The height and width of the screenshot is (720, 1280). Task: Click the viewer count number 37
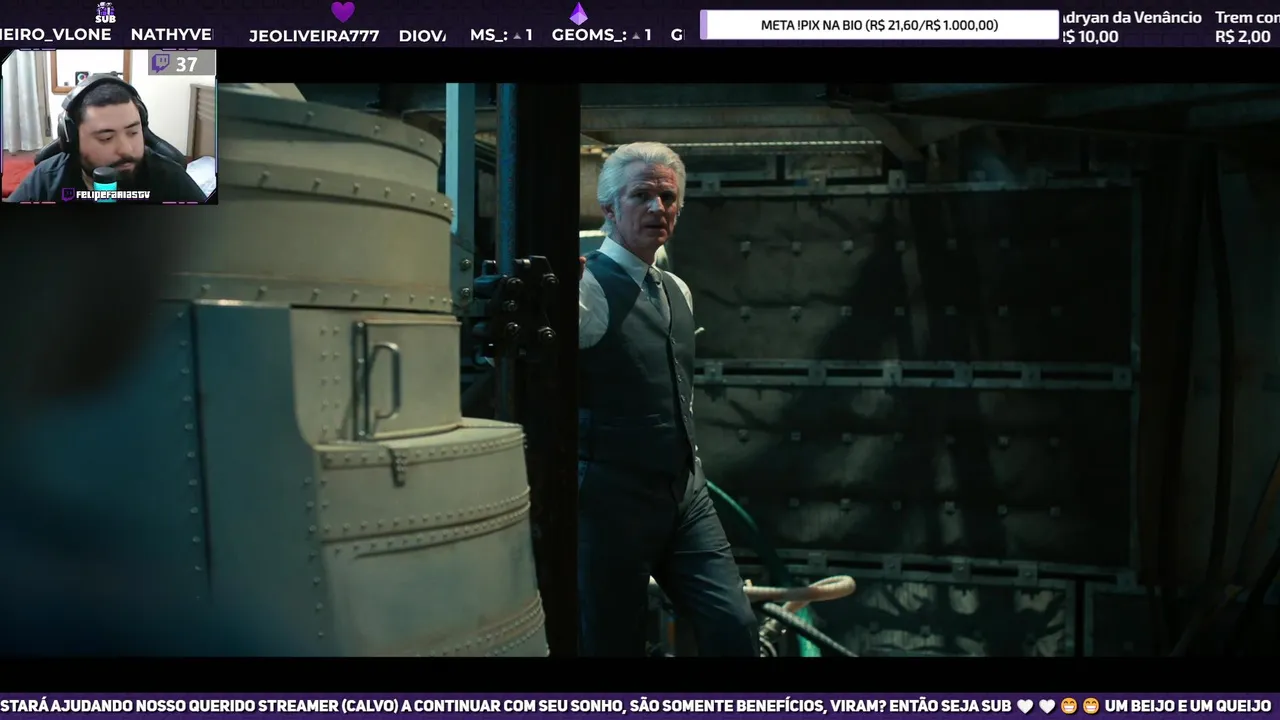point(186,64)
